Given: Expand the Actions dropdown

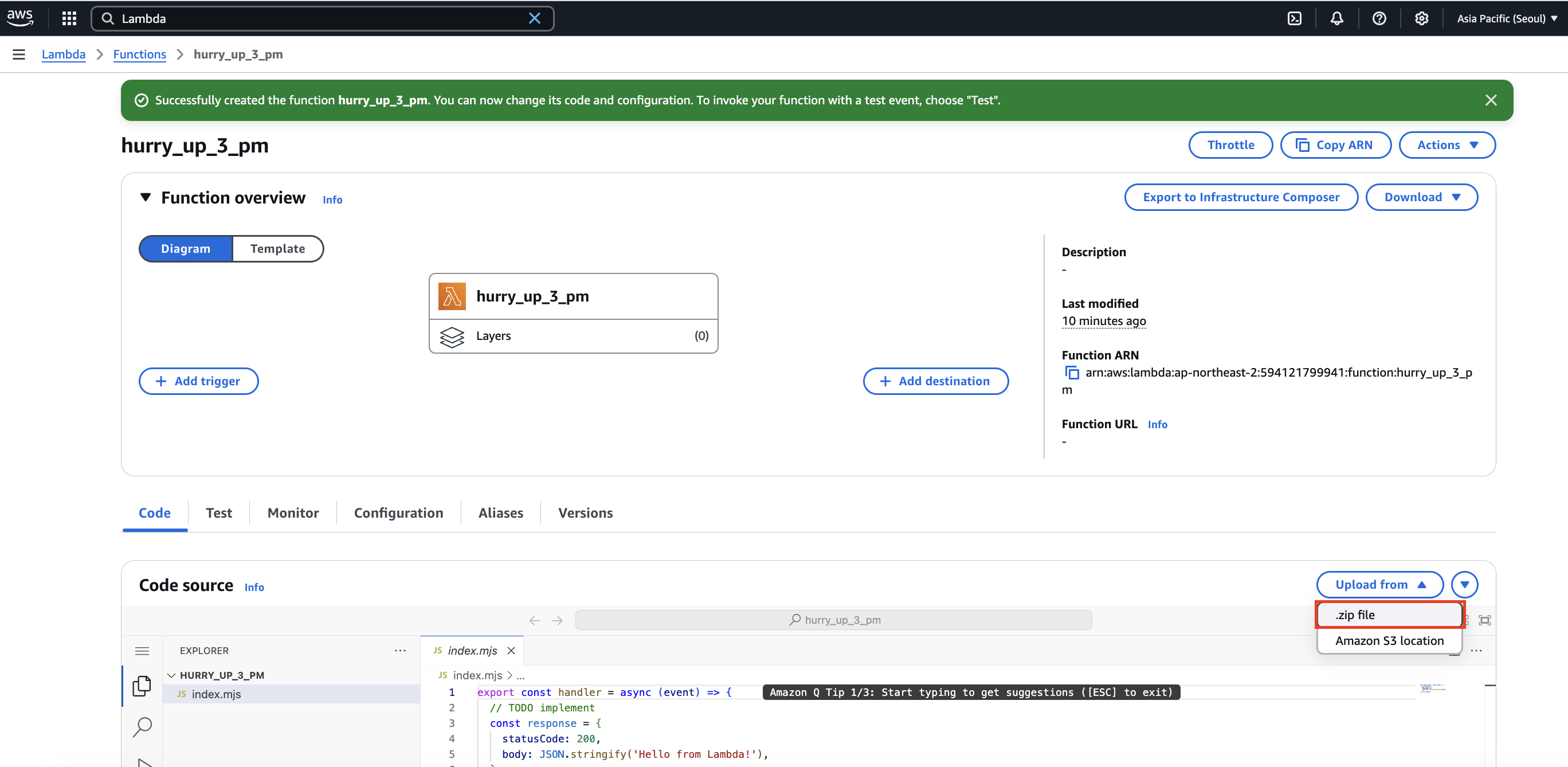Looking at the screenshot, I should tap(1447, 145).
